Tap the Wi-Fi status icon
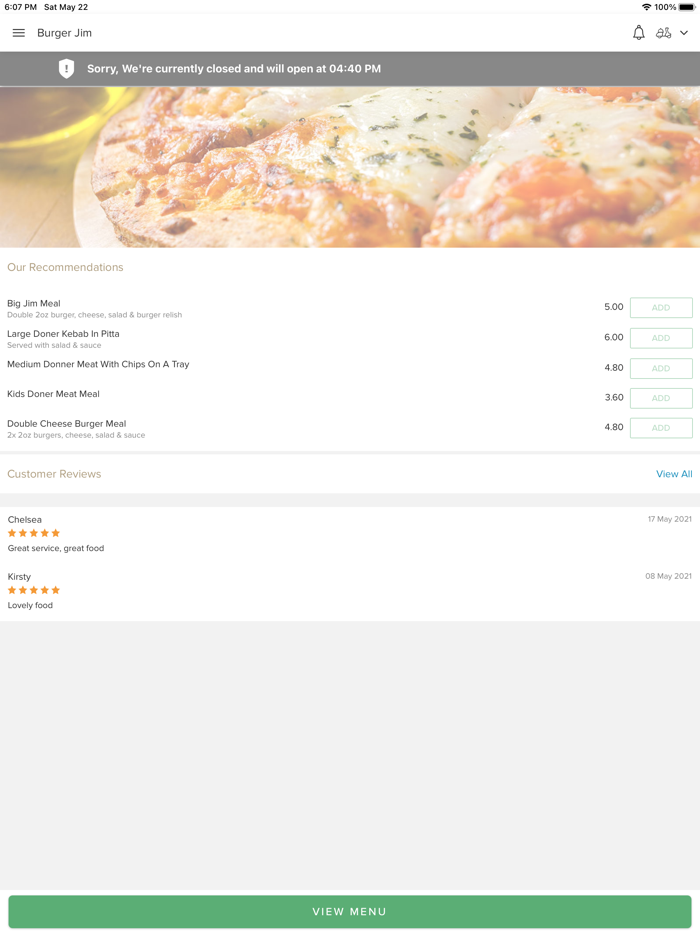Screen dimensions: 700x934 click(x=647, y=7)
